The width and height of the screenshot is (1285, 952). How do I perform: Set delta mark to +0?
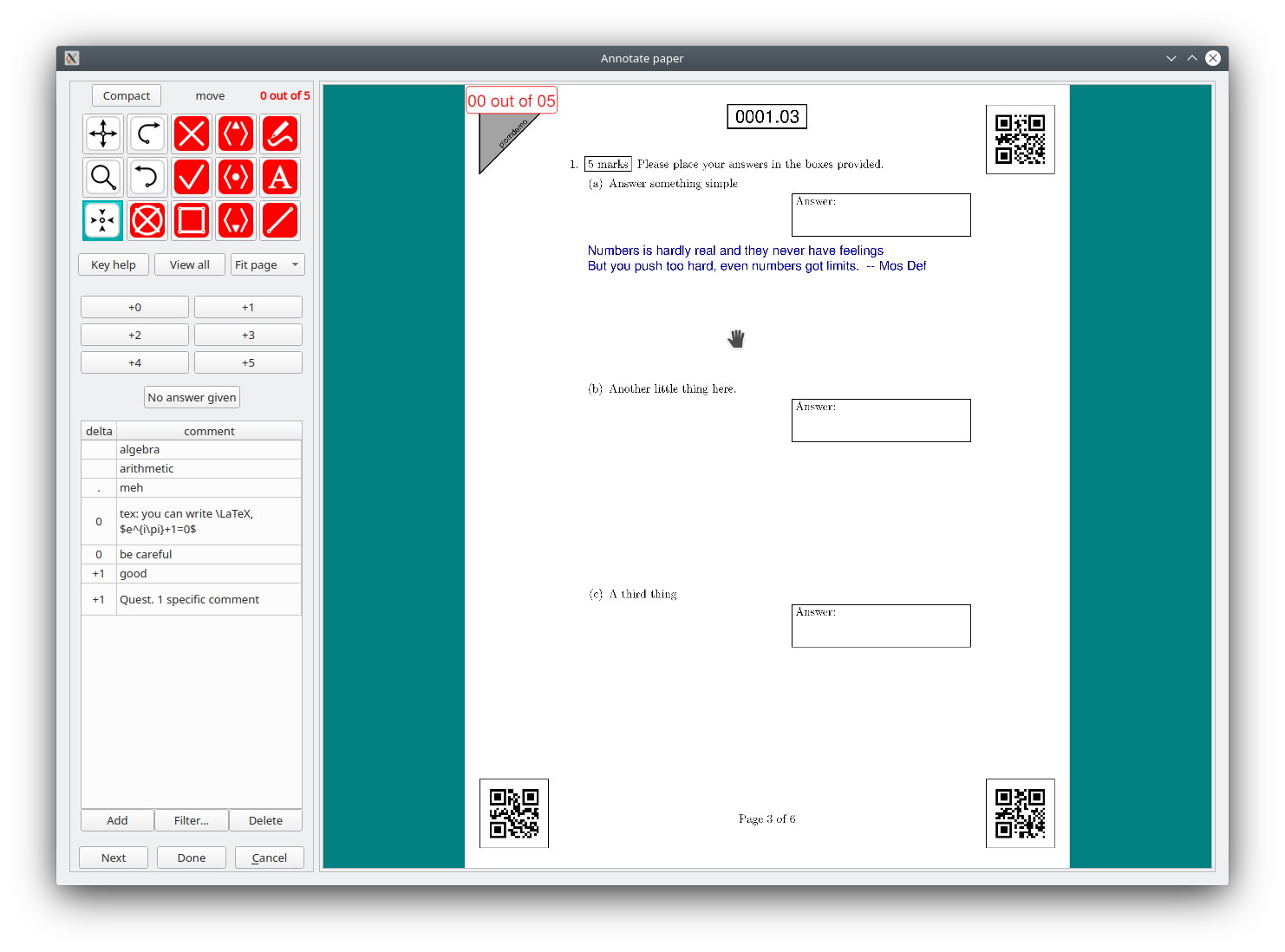134,307
